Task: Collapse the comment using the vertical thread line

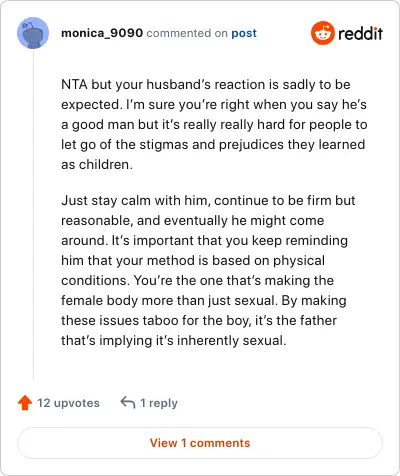Action: pyautogui.click(x=33, y=214)
